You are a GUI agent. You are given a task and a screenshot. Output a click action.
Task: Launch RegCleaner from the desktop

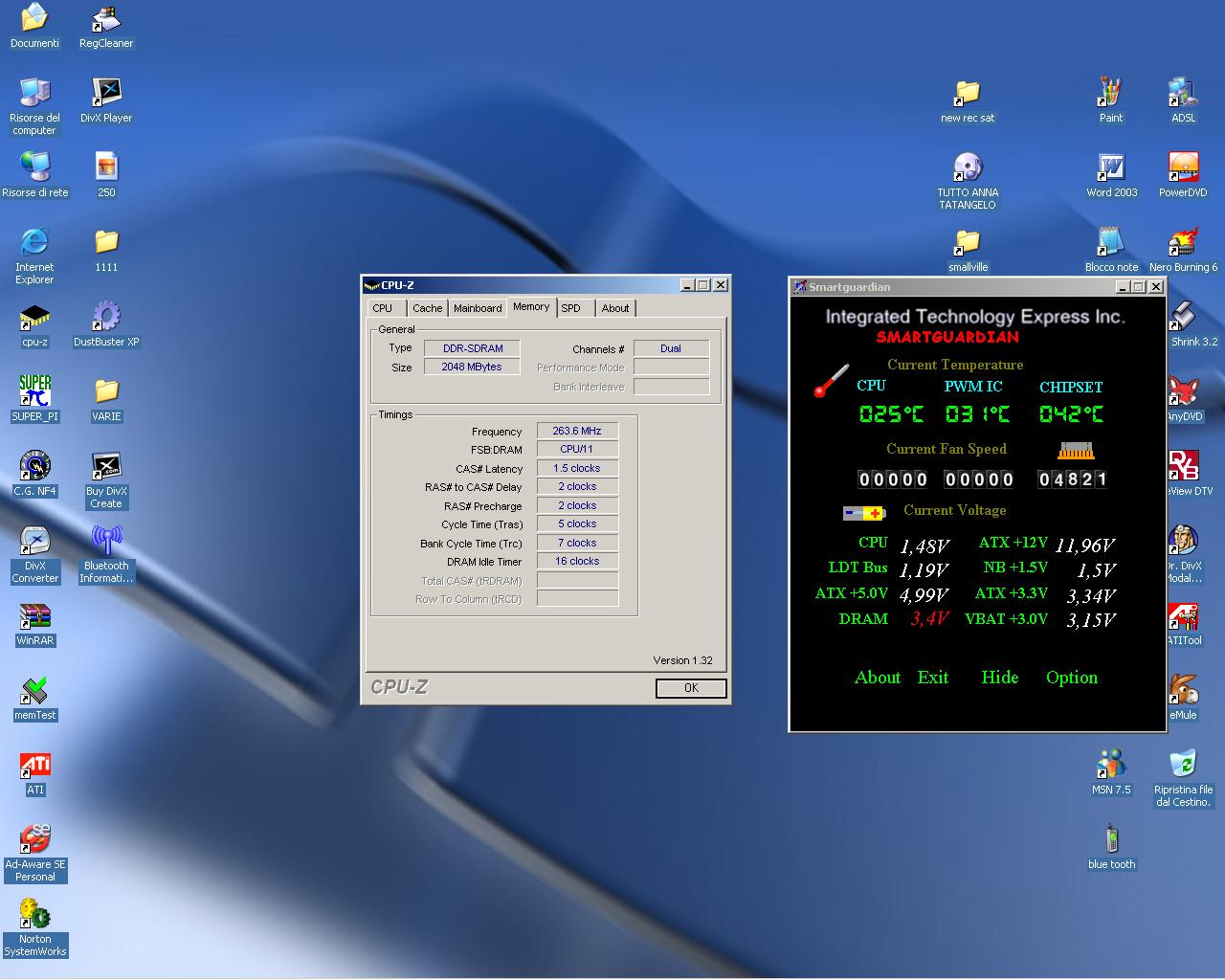(x=106, y=26)
